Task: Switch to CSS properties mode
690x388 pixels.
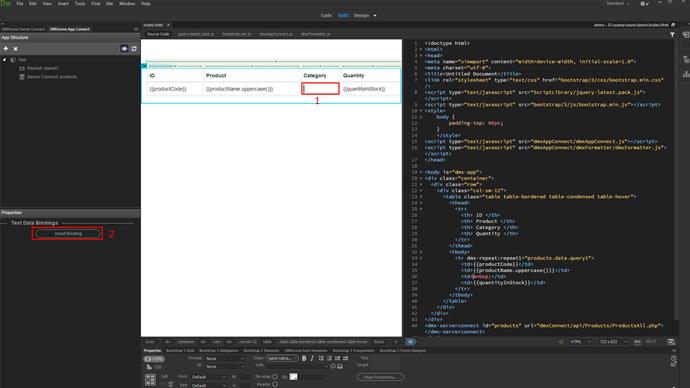Action: click(154, 367)
